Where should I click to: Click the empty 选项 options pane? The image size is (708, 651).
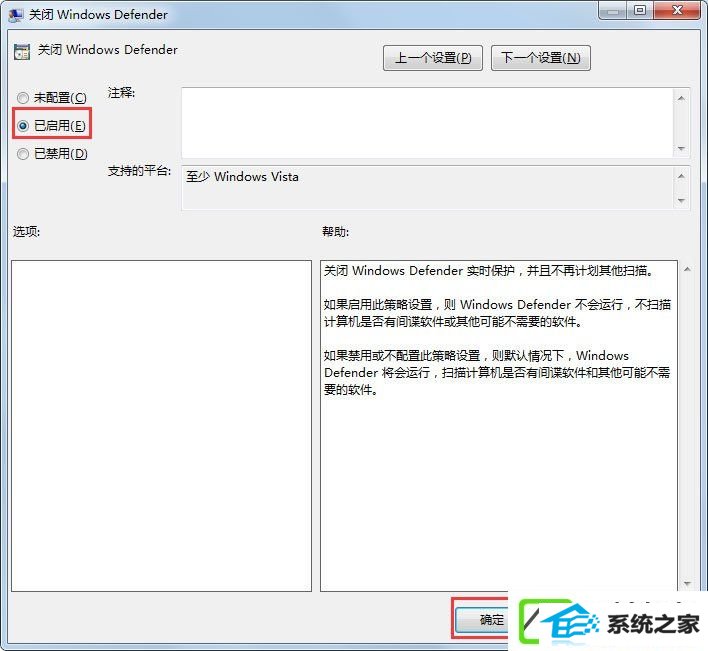click(x=161, y=426)
